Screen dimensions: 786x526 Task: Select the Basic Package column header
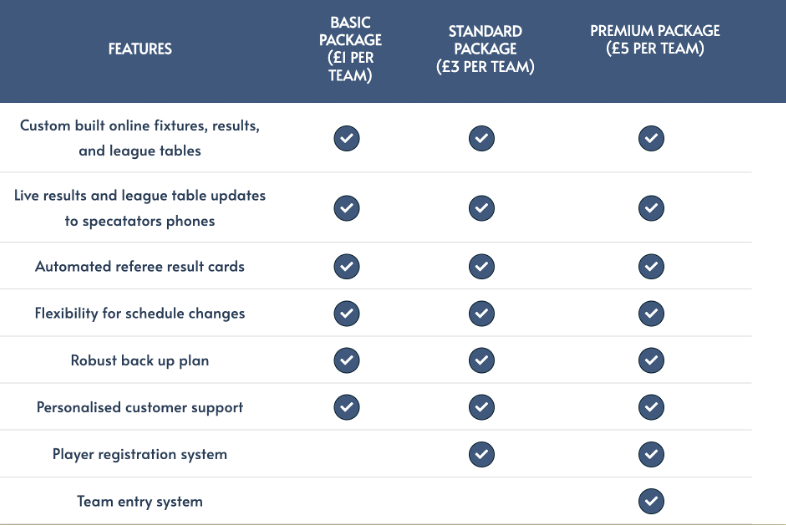[x=350, y=49]
